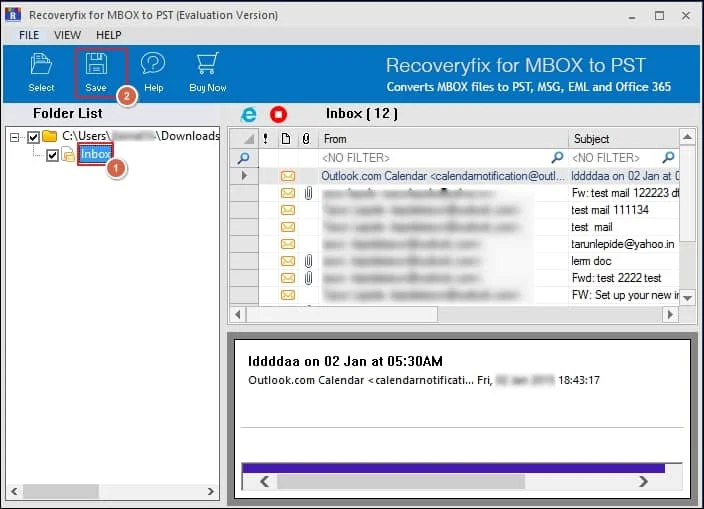Open the VIEW menu
Screen dimensions: 704x509
click(67, 35)
